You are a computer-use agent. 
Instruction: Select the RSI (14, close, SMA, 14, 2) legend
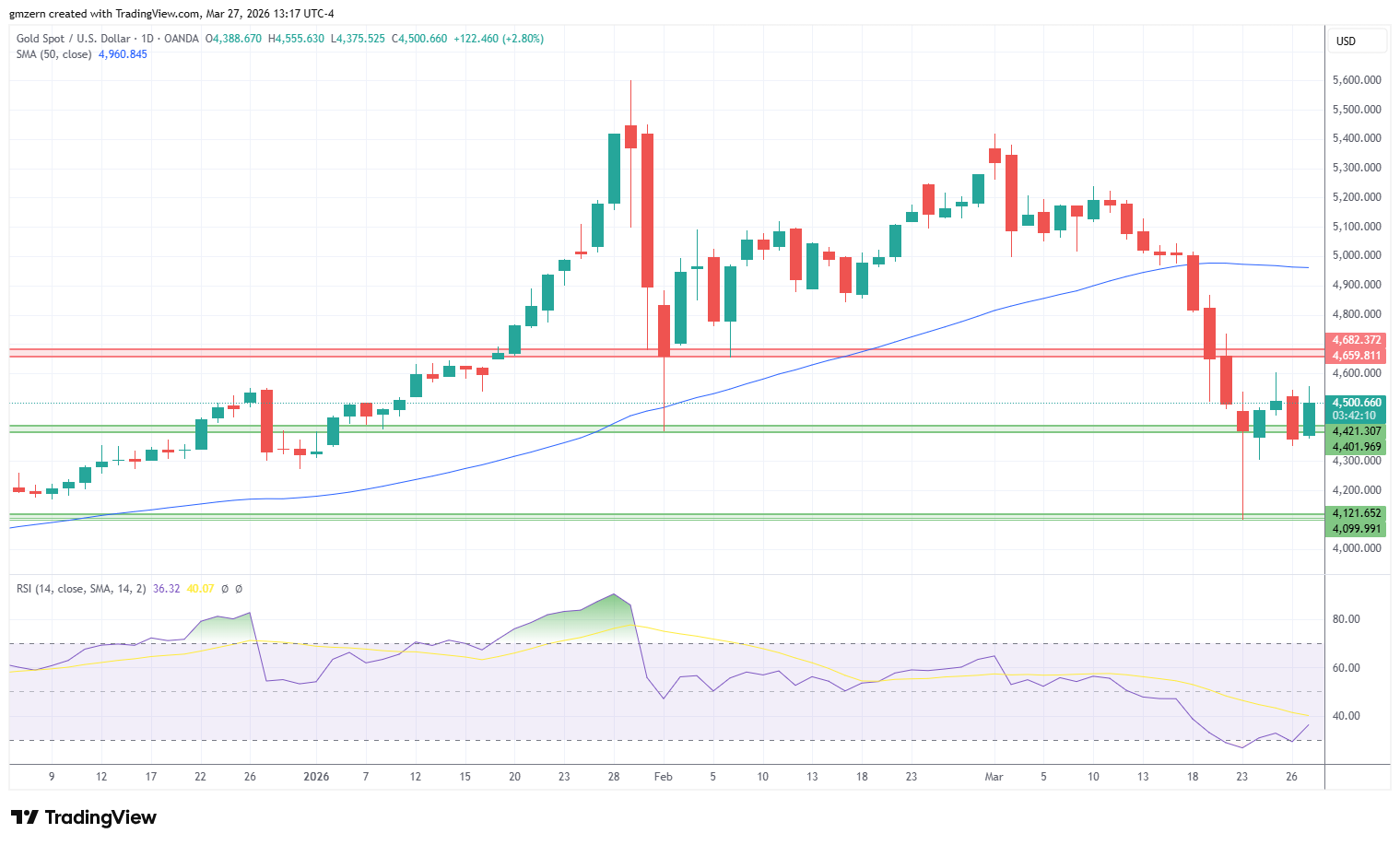click(x=81, y=589)
